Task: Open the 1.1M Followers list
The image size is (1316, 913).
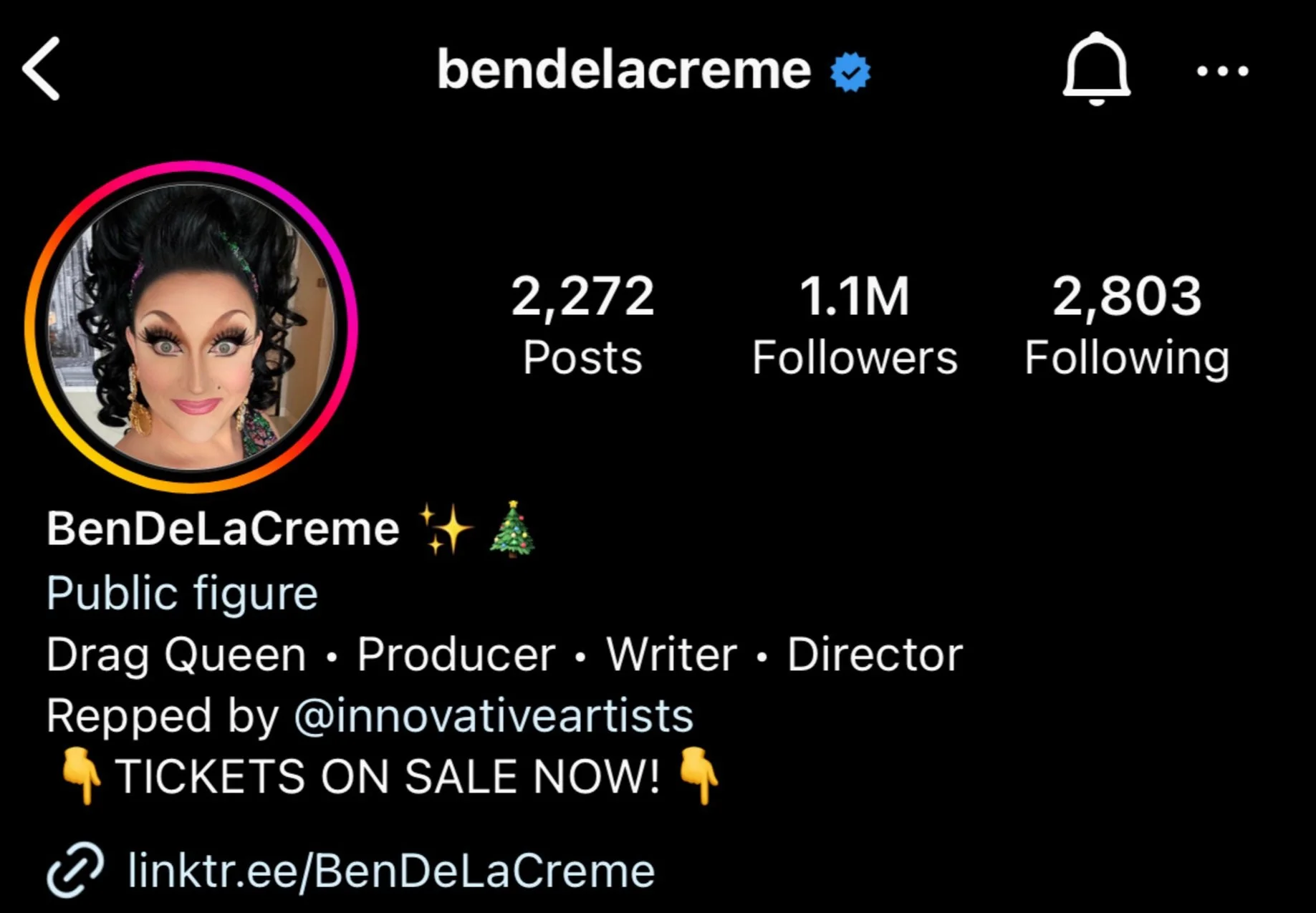Action: [x=855, y=326]
